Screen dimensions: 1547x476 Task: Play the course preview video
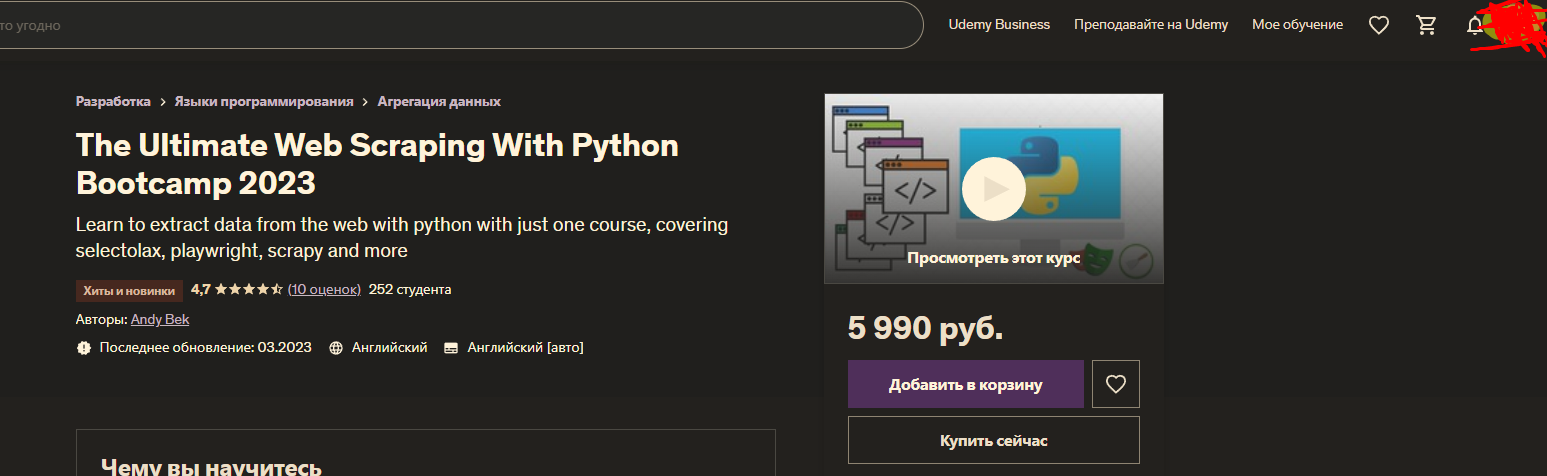coord(993,189)
